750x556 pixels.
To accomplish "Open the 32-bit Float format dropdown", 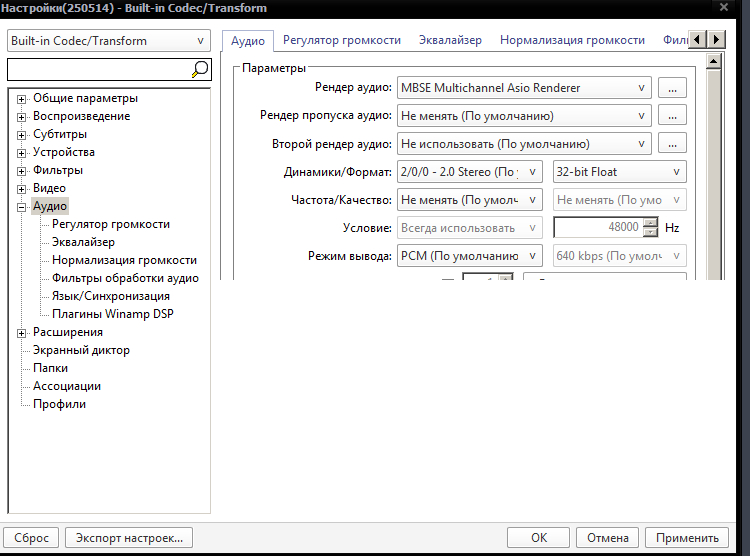I will coord(620,172).
